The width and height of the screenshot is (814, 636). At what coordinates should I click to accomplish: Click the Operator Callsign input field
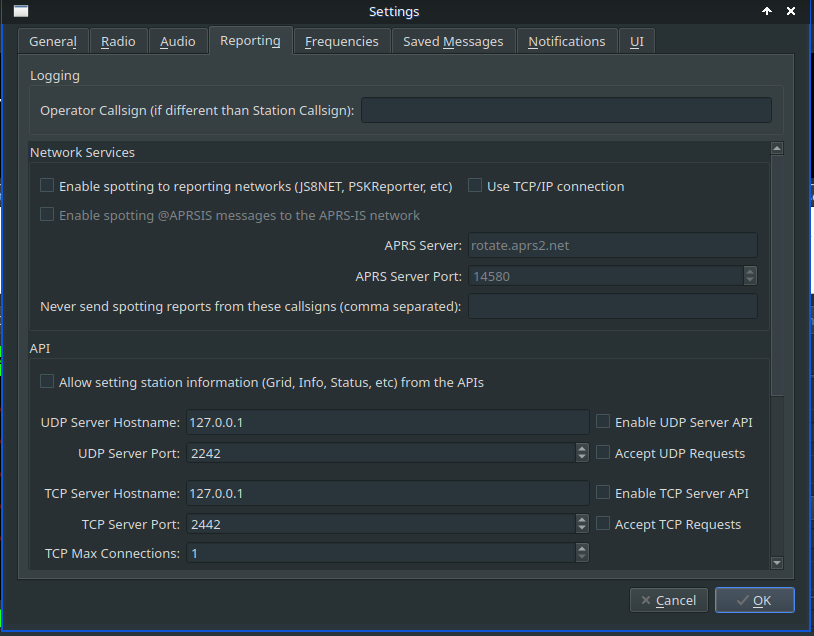click(566, 110)
